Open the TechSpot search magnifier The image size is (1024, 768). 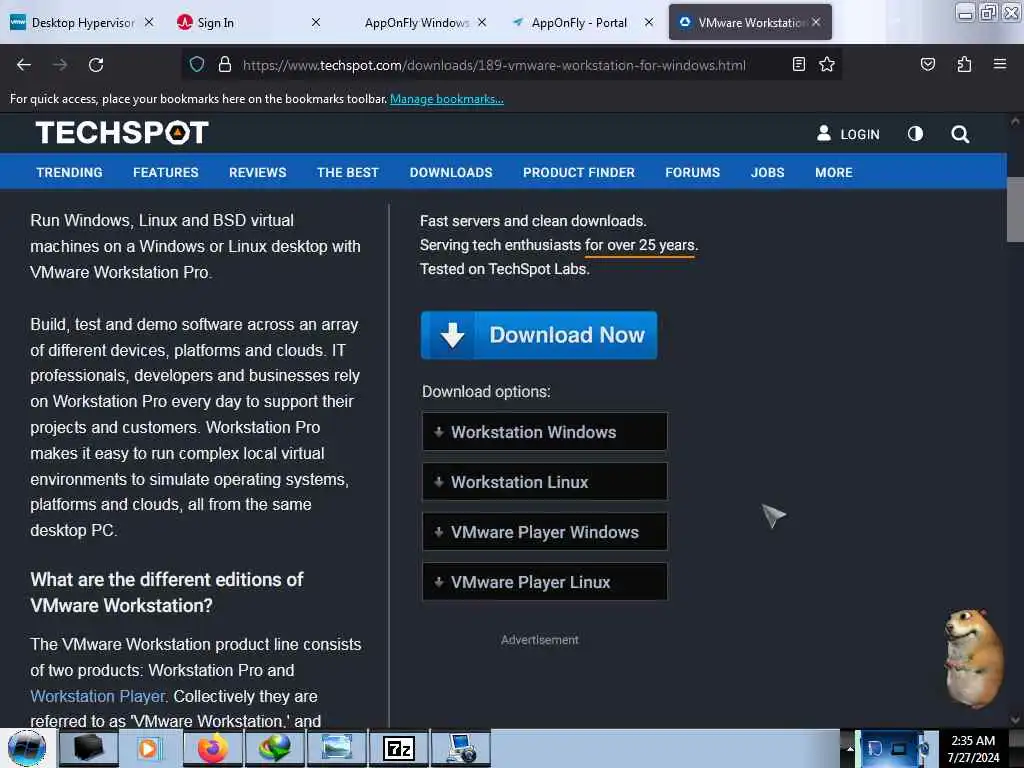[x=959, y=135]
